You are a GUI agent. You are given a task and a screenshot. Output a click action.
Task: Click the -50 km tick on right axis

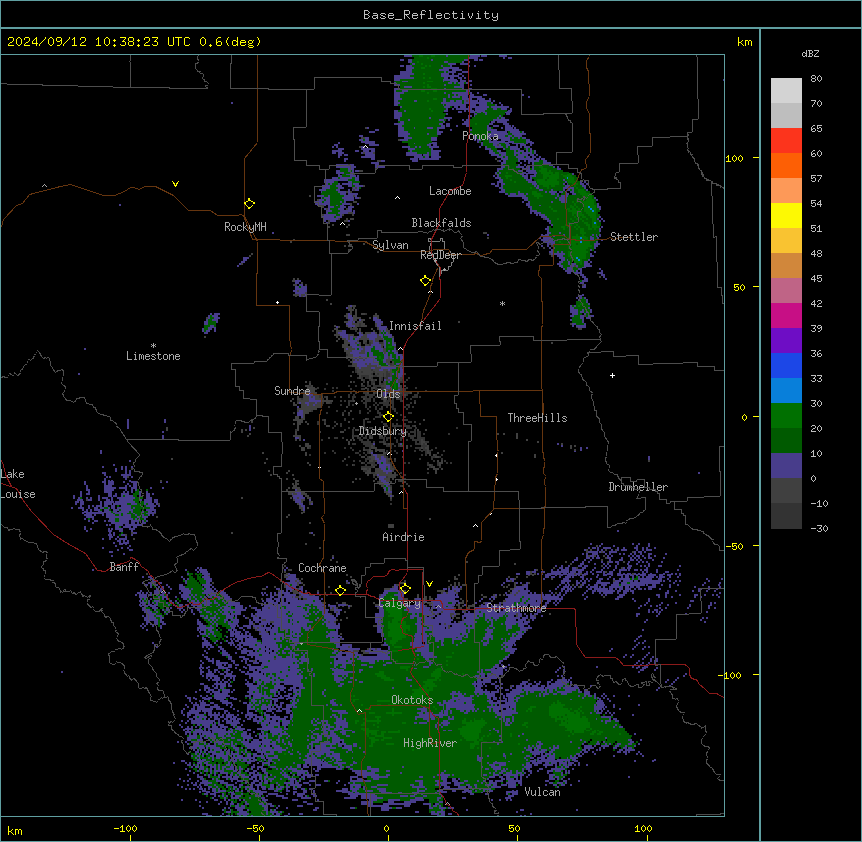tap(735, 546)
